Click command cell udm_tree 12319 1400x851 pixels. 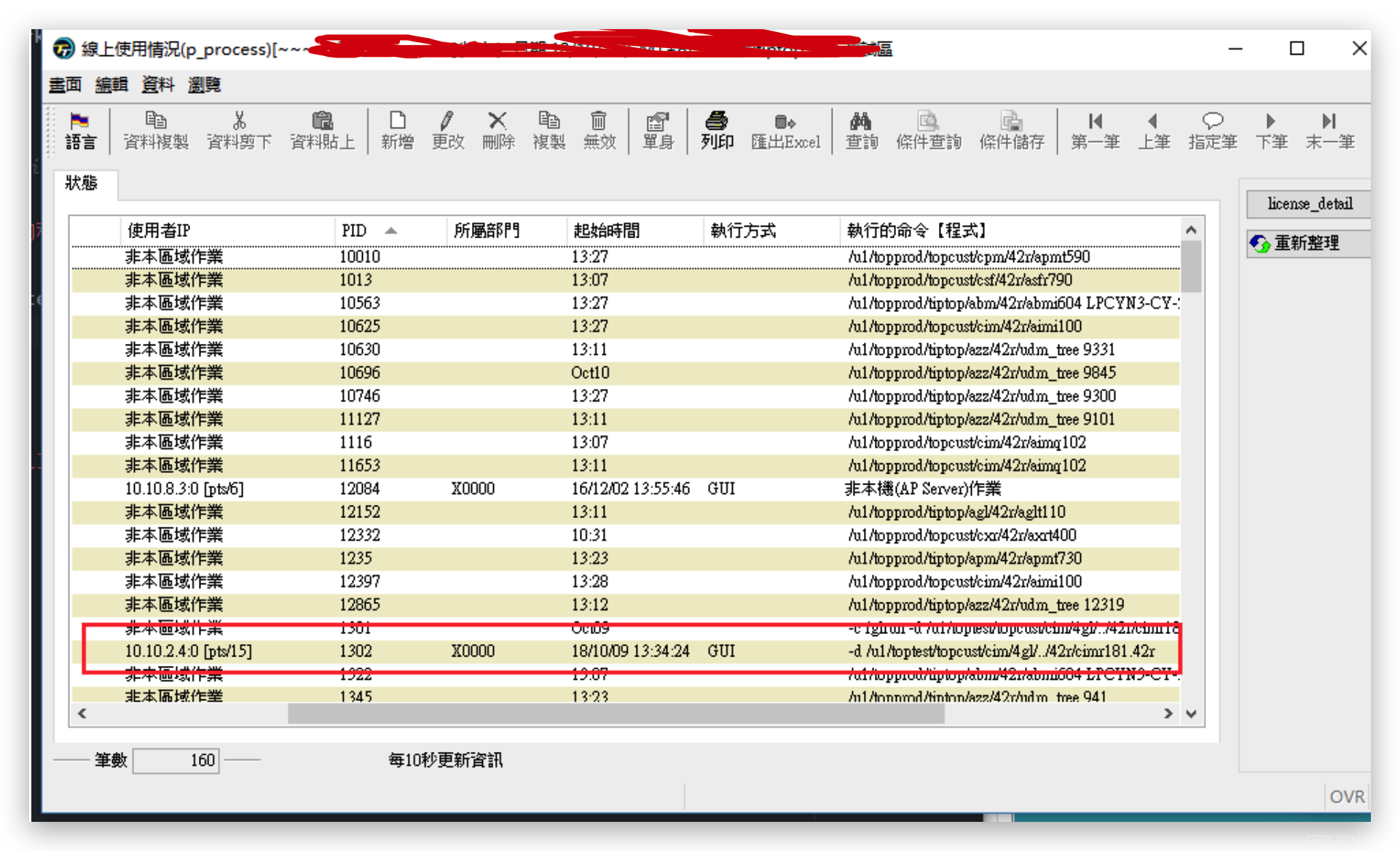(x=986, y=605)
